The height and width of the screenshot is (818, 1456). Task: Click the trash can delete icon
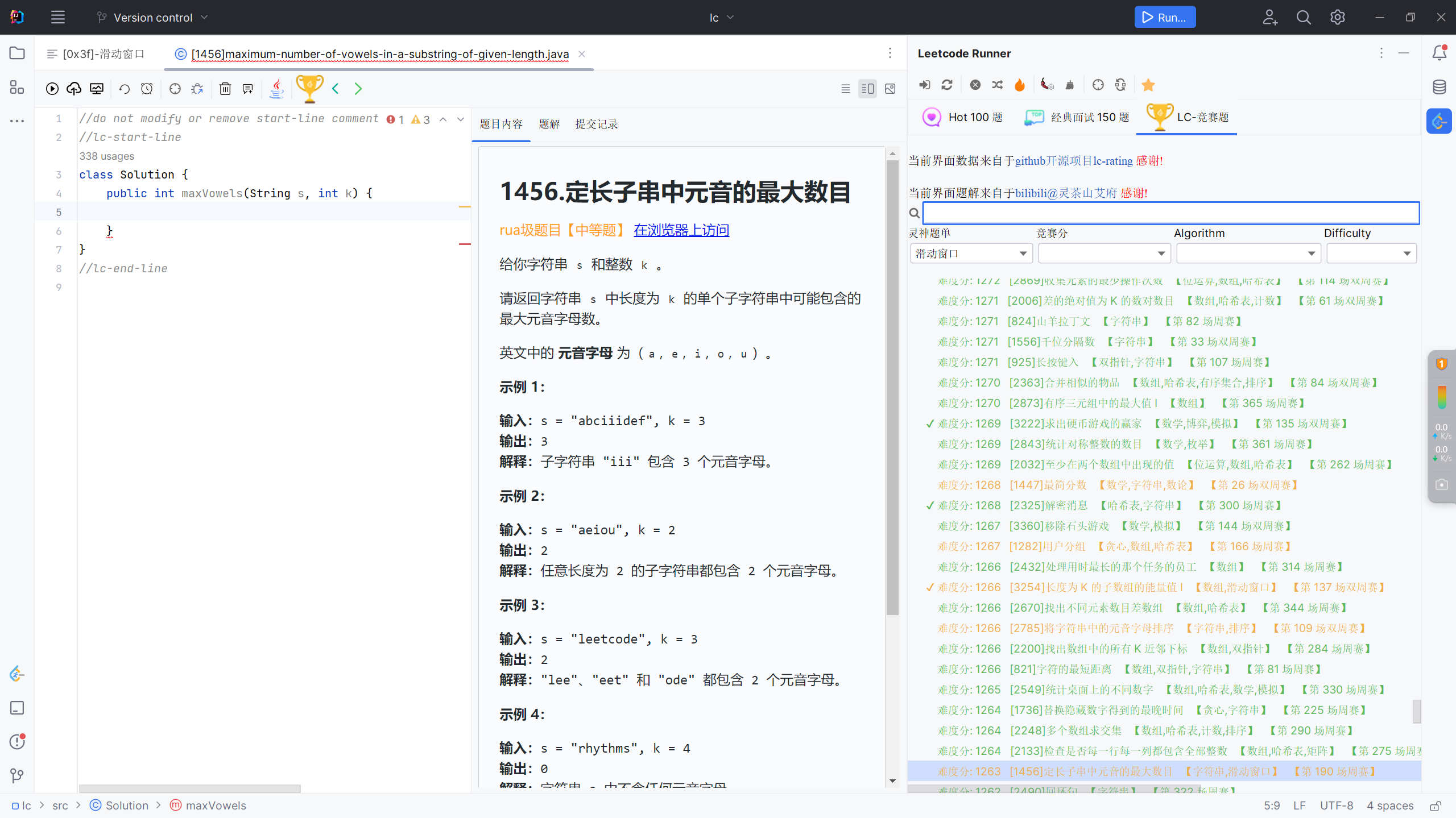click(225, 89)
